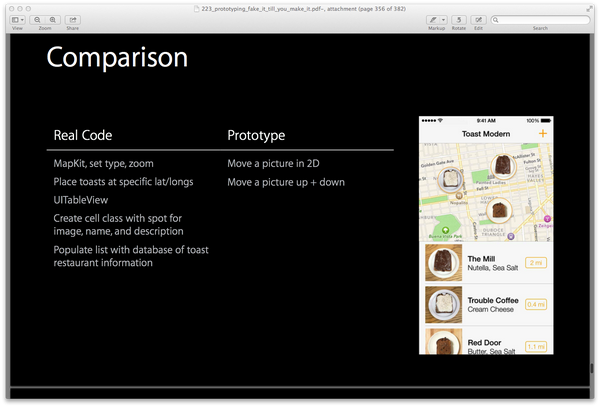Image resolution: width=600 pixels, height=407 pixels.
Task: Click the 2 mi distance badge
Action: coord(536,263)
